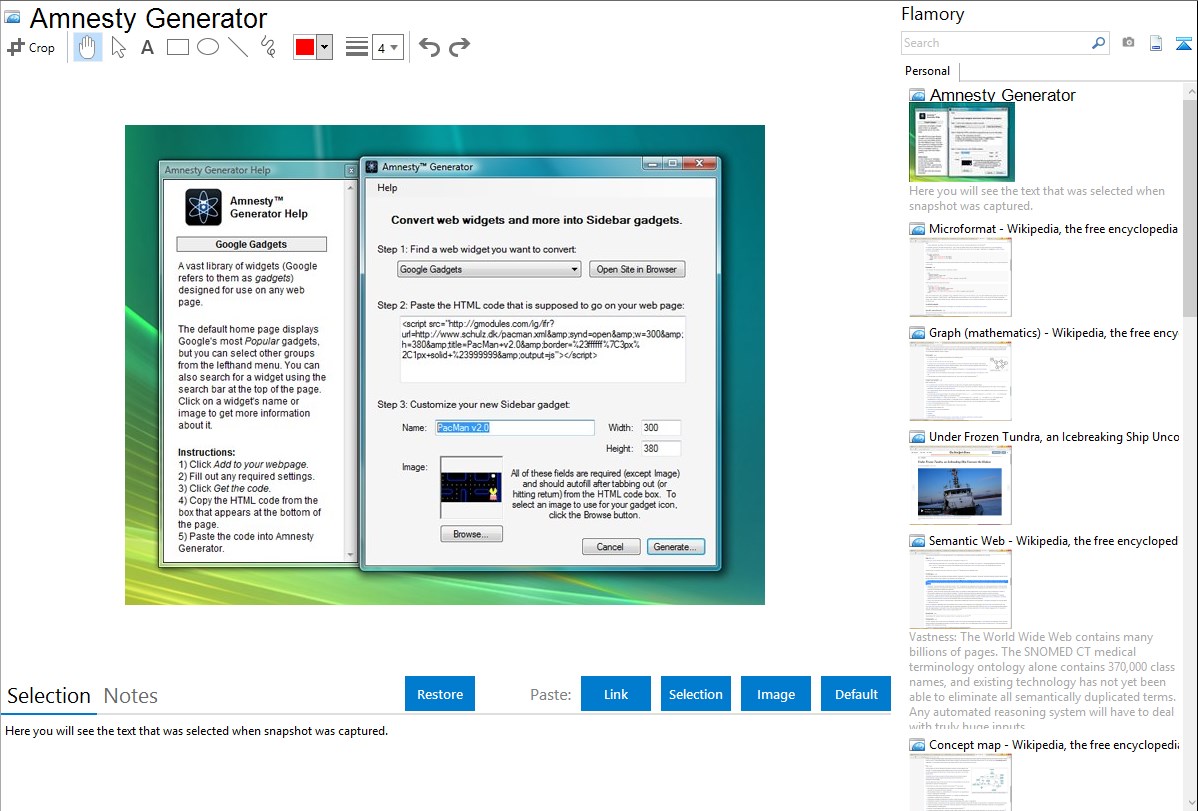Click the Paste Image button

click(x=775, y=694)
